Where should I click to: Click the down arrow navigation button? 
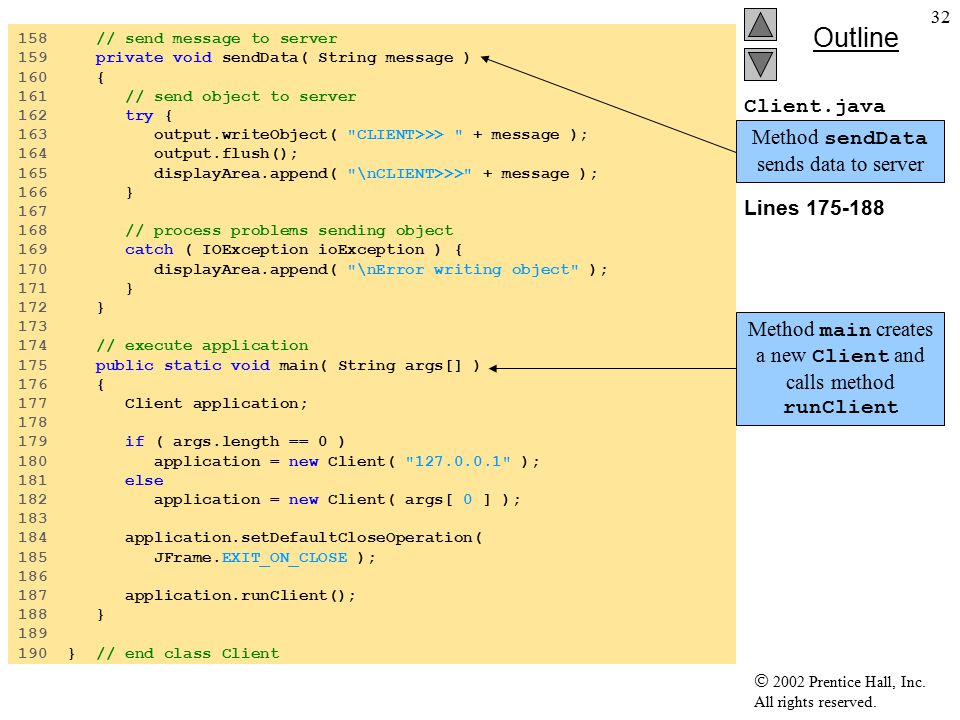[x=760, y=64]
